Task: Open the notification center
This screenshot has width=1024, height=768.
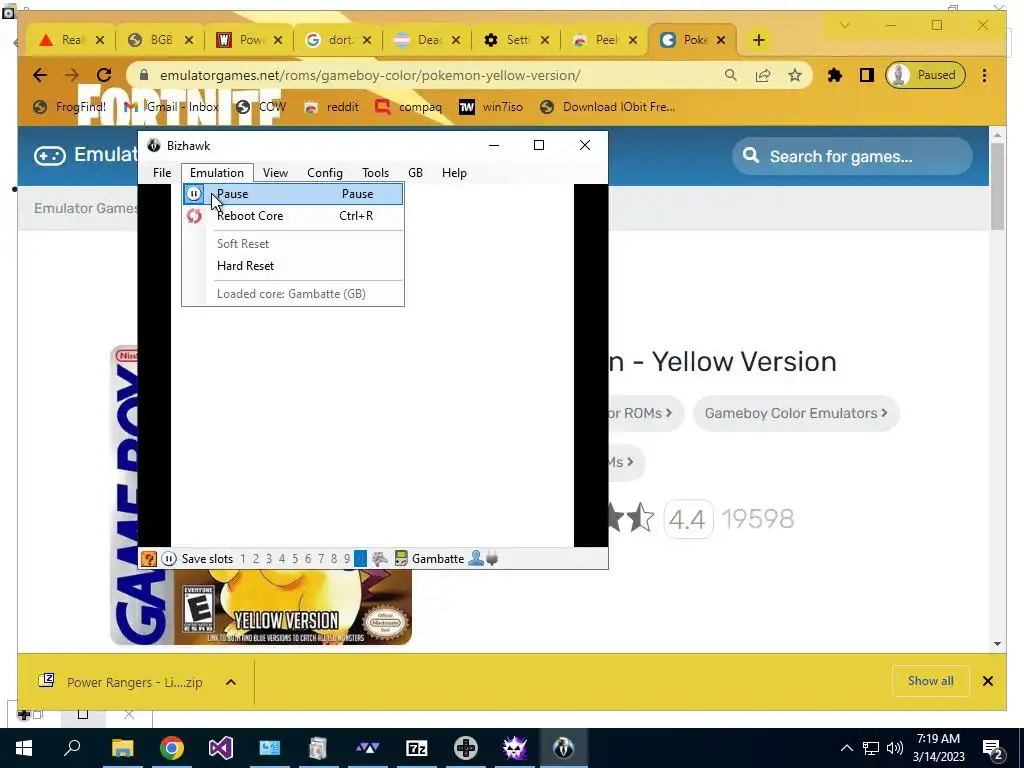Action: 993,749
